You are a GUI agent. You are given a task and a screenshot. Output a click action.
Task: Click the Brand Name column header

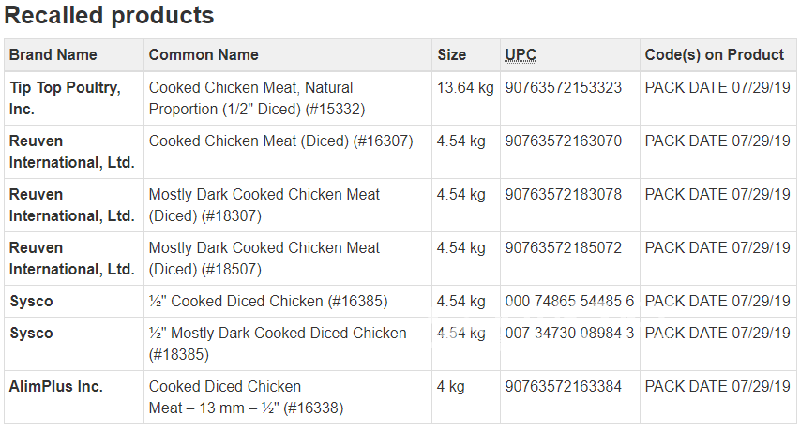tap(53, 55)
